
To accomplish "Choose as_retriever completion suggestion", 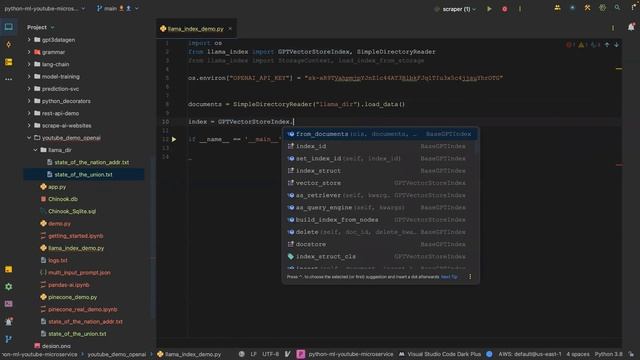I will tap(380, 195).
